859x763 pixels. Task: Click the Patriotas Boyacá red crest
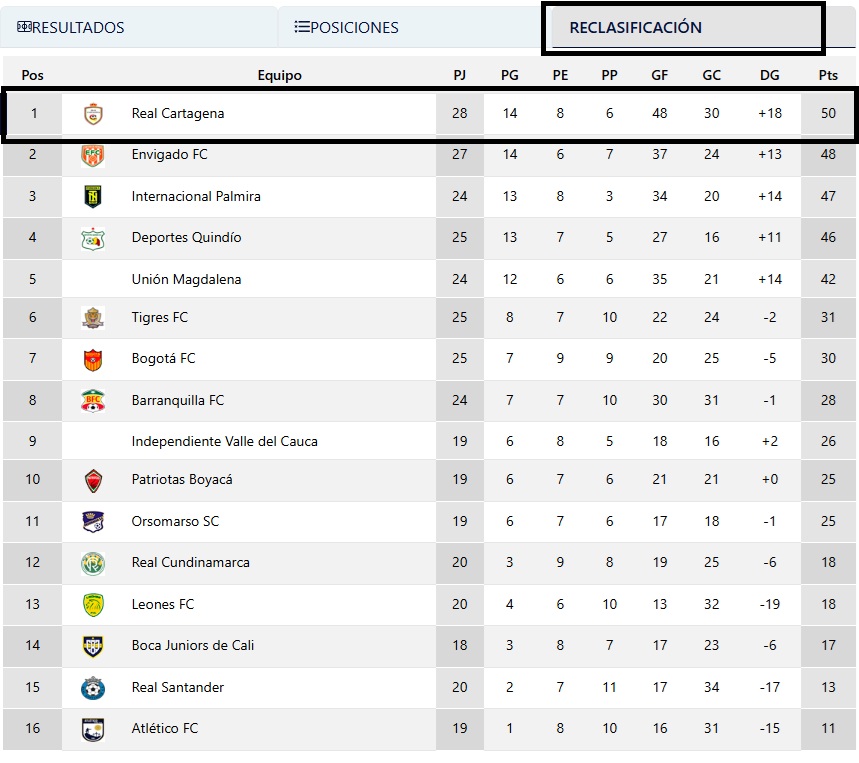point(93,480)
